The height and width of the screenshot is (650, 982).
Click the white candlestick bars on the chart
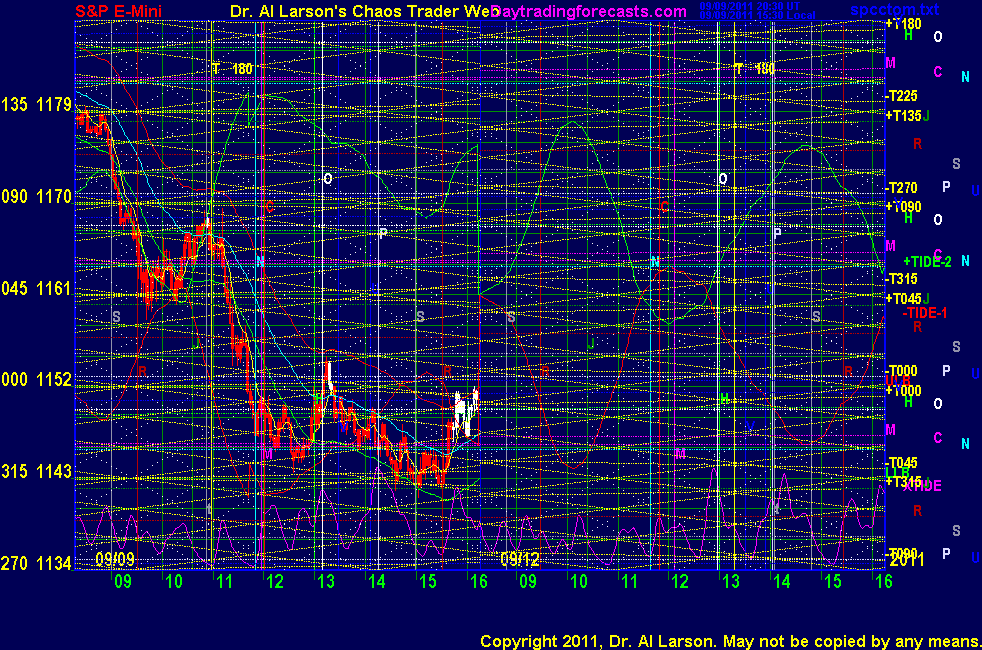click(465, 411)
